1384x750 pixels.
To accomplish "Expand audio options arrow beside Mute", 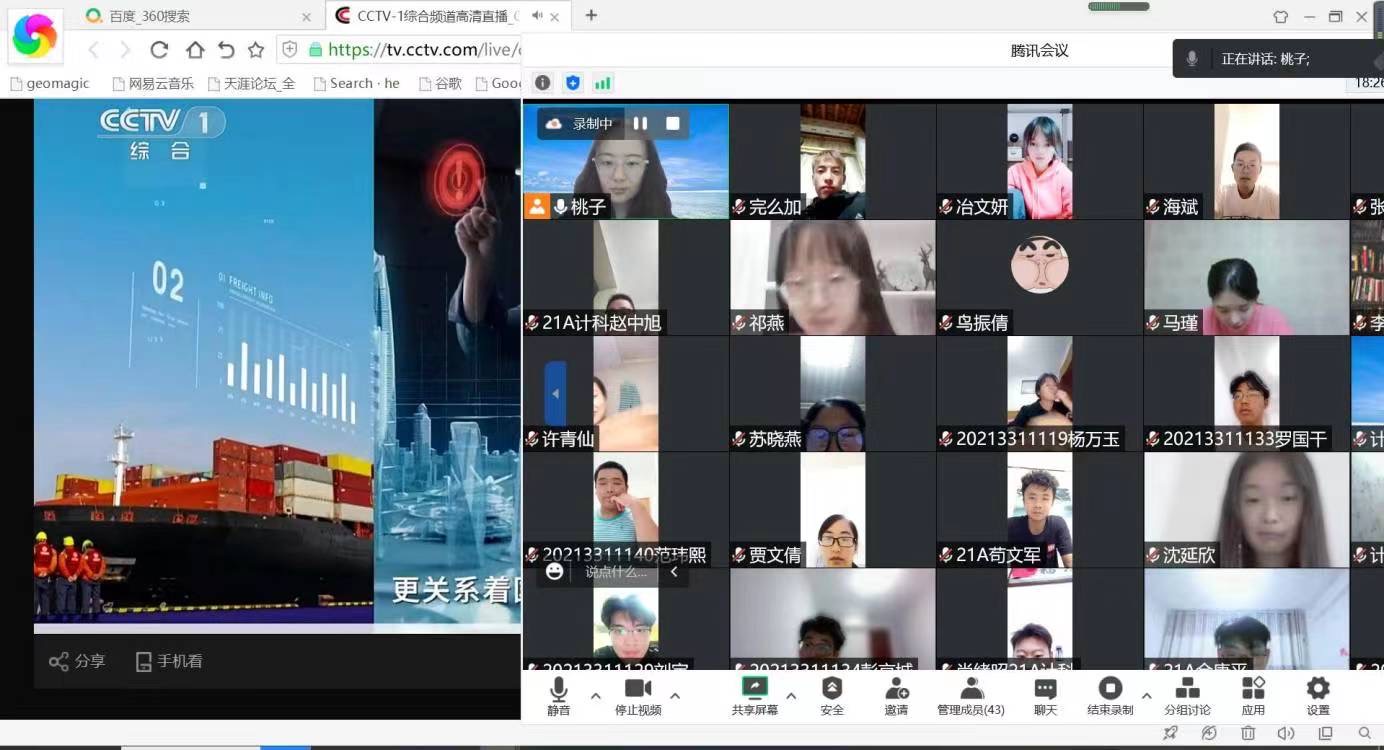I will click(x=596, y=696).
